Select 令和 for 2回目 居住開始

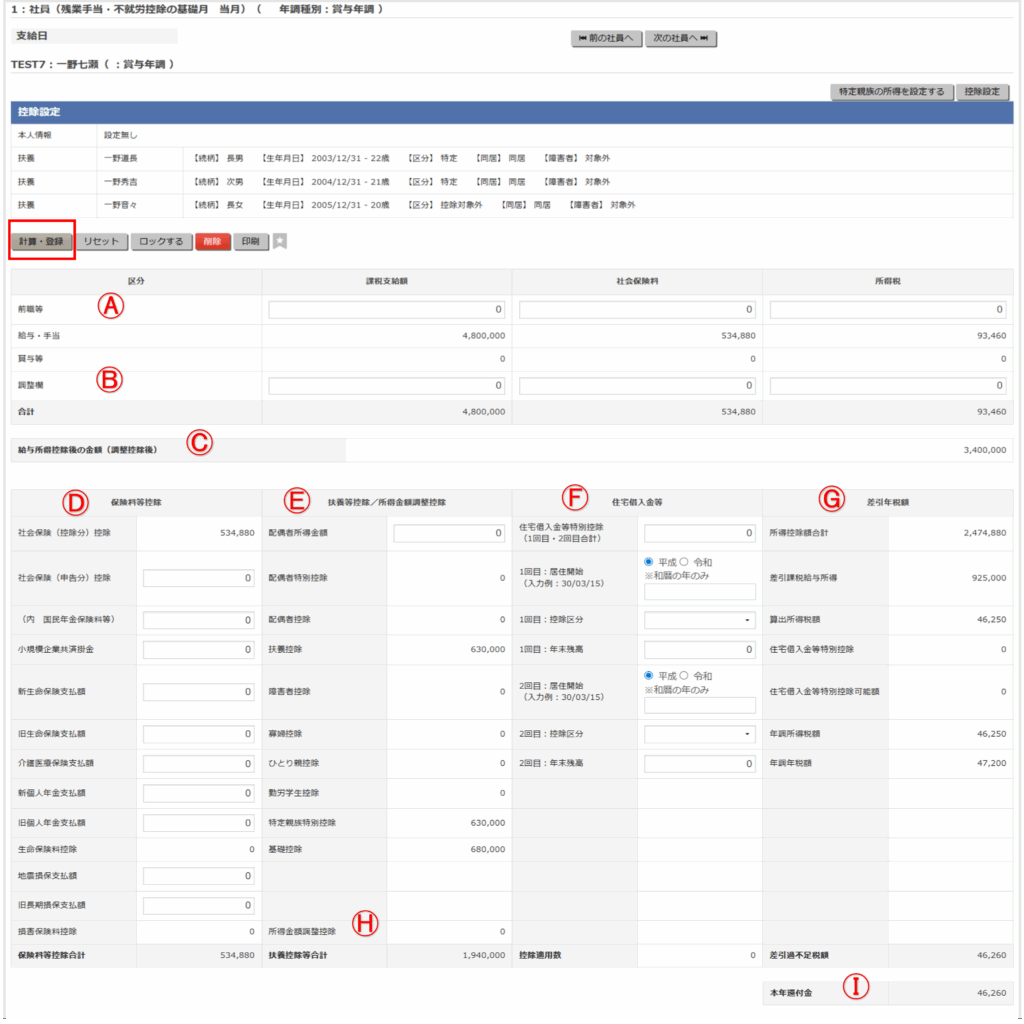click(684, 676)
